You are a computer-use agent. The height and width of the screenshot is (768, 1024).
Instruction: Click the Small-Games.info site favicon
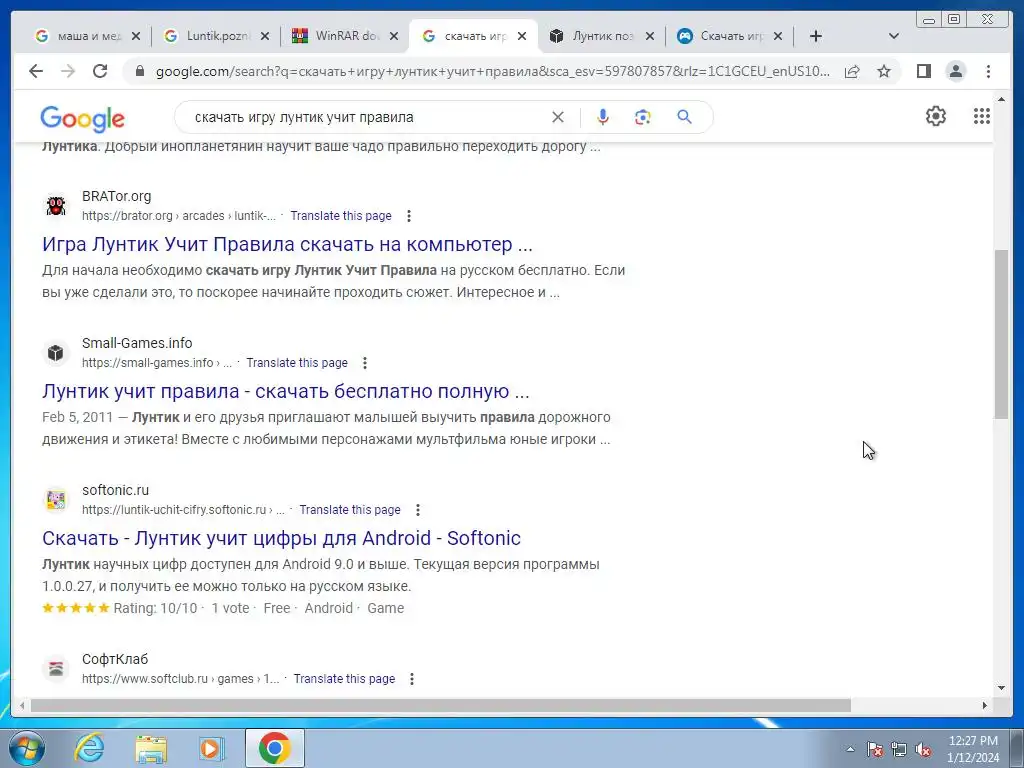[x=56, y=353]
